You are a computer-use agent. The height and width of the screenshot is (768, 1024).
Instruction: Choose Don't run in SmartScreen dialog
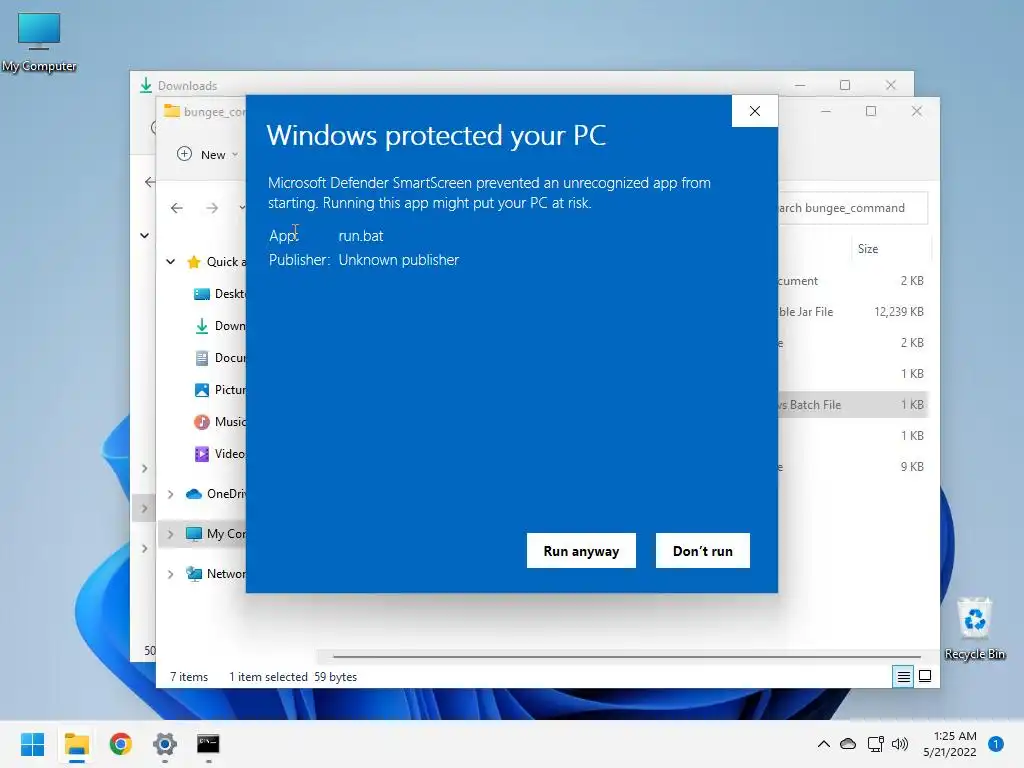tap(703, 551)
